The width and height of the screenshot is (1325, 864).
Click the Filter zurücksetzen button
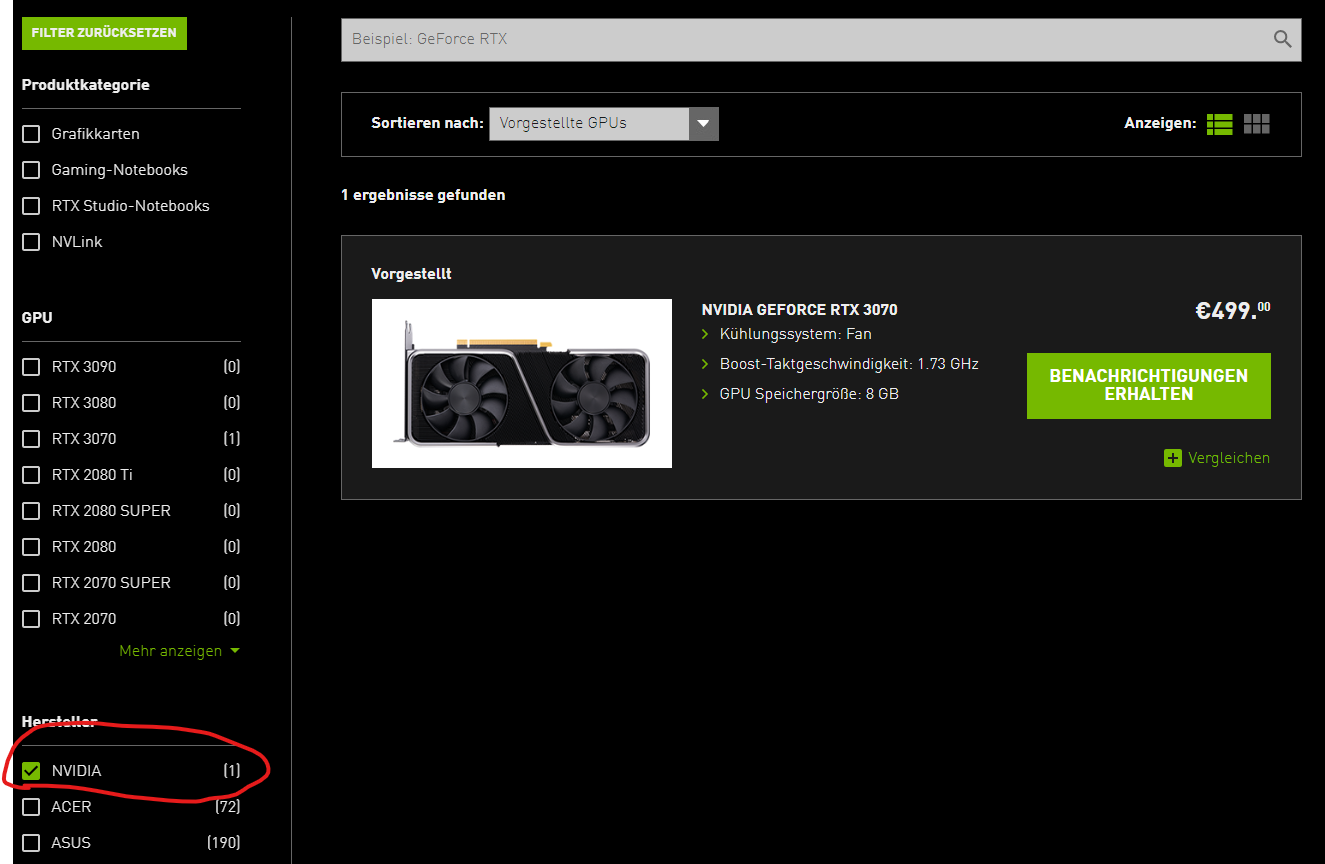coord(104,33)
